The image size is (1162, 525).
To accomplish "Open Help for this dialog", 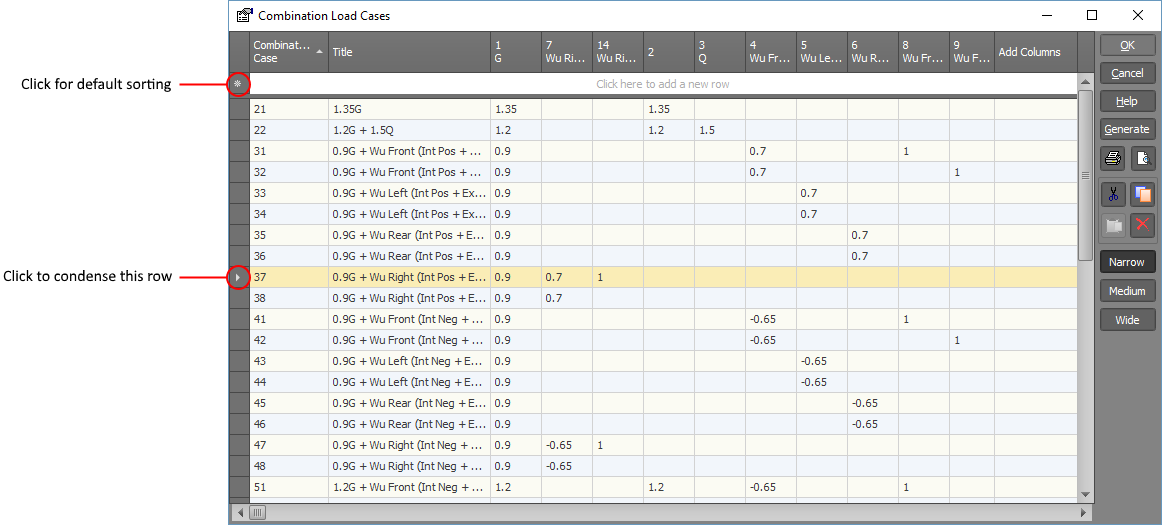I will pyautogui.click(x=1126, y=101).
